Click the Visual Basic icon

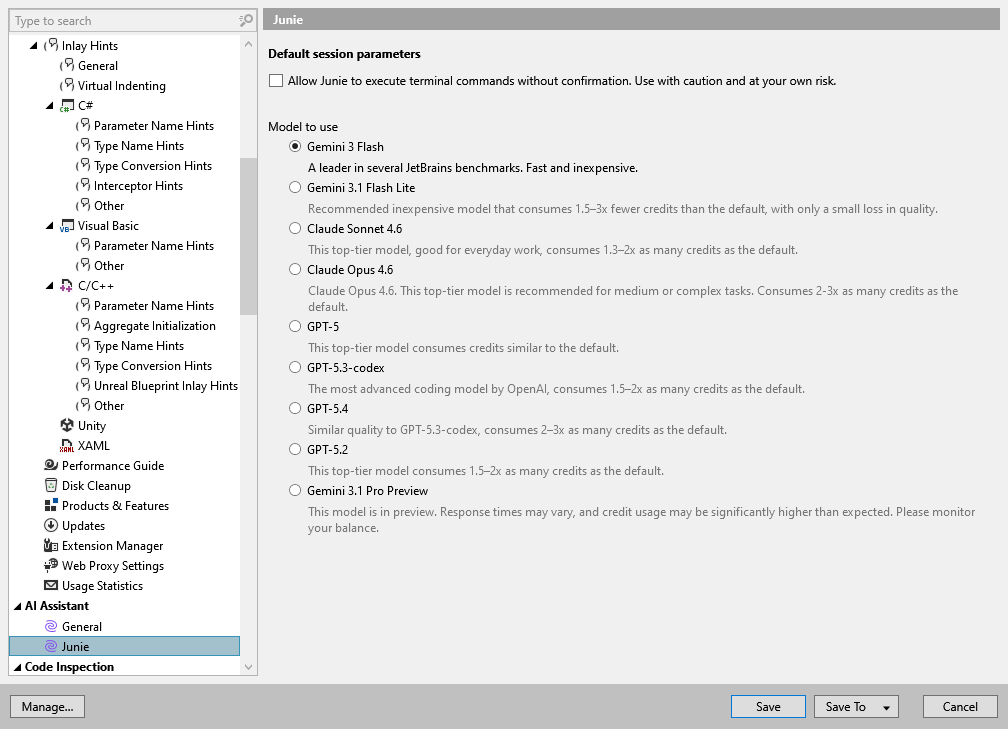67,226
